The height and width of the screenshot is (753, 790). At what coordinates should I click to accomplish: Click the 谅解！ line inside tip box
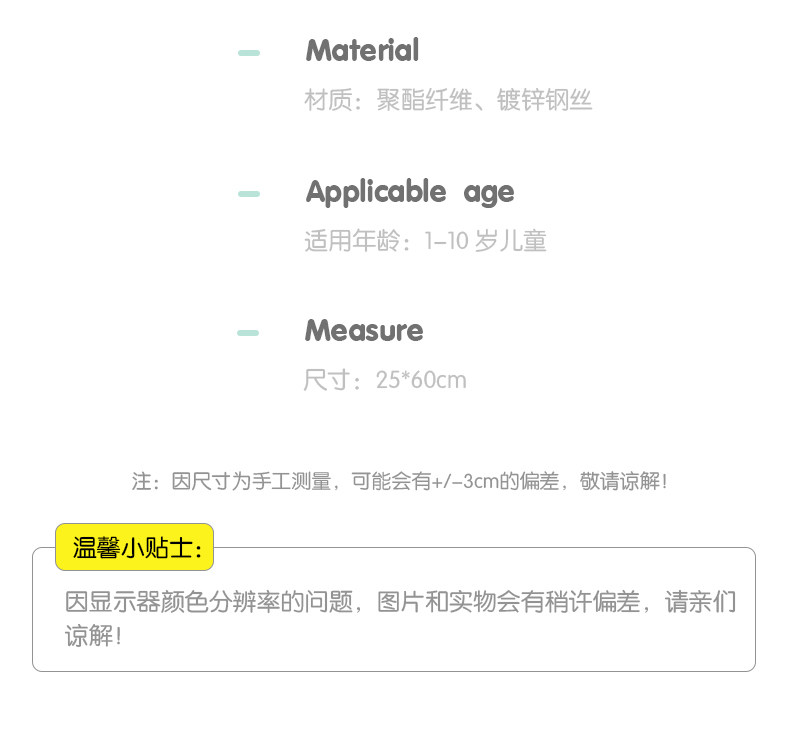93,636
